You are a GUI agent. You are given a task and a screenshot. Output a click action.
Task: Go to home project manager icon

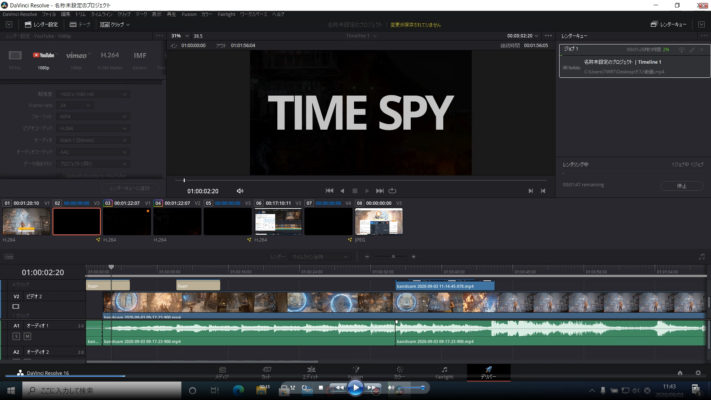pos(680,372)
